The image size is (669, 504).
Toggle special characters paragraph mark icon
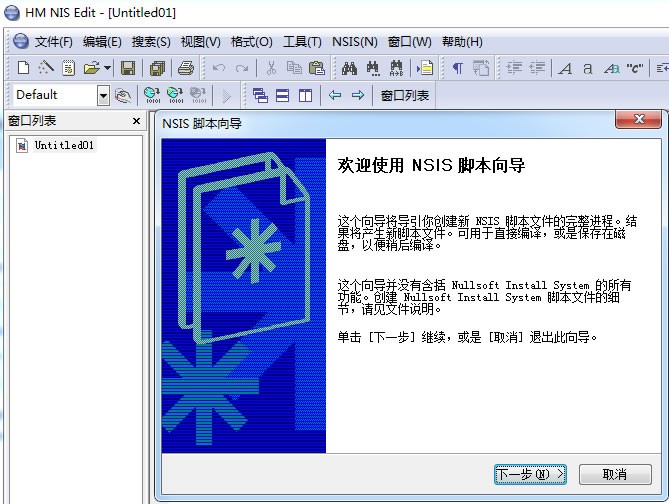[457, 68]
